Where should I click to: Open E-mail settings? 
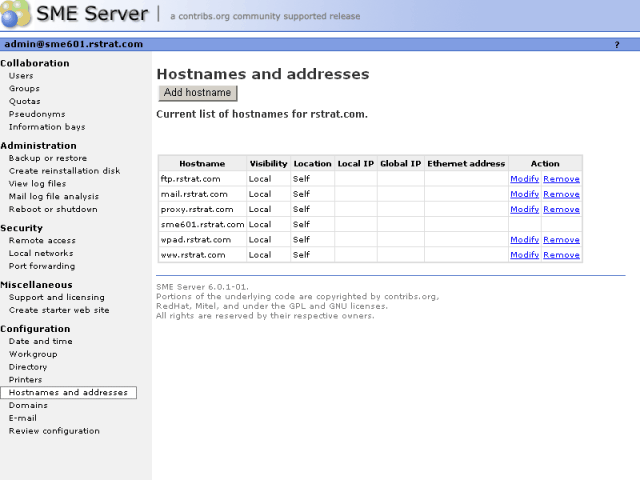coord(22,418)
